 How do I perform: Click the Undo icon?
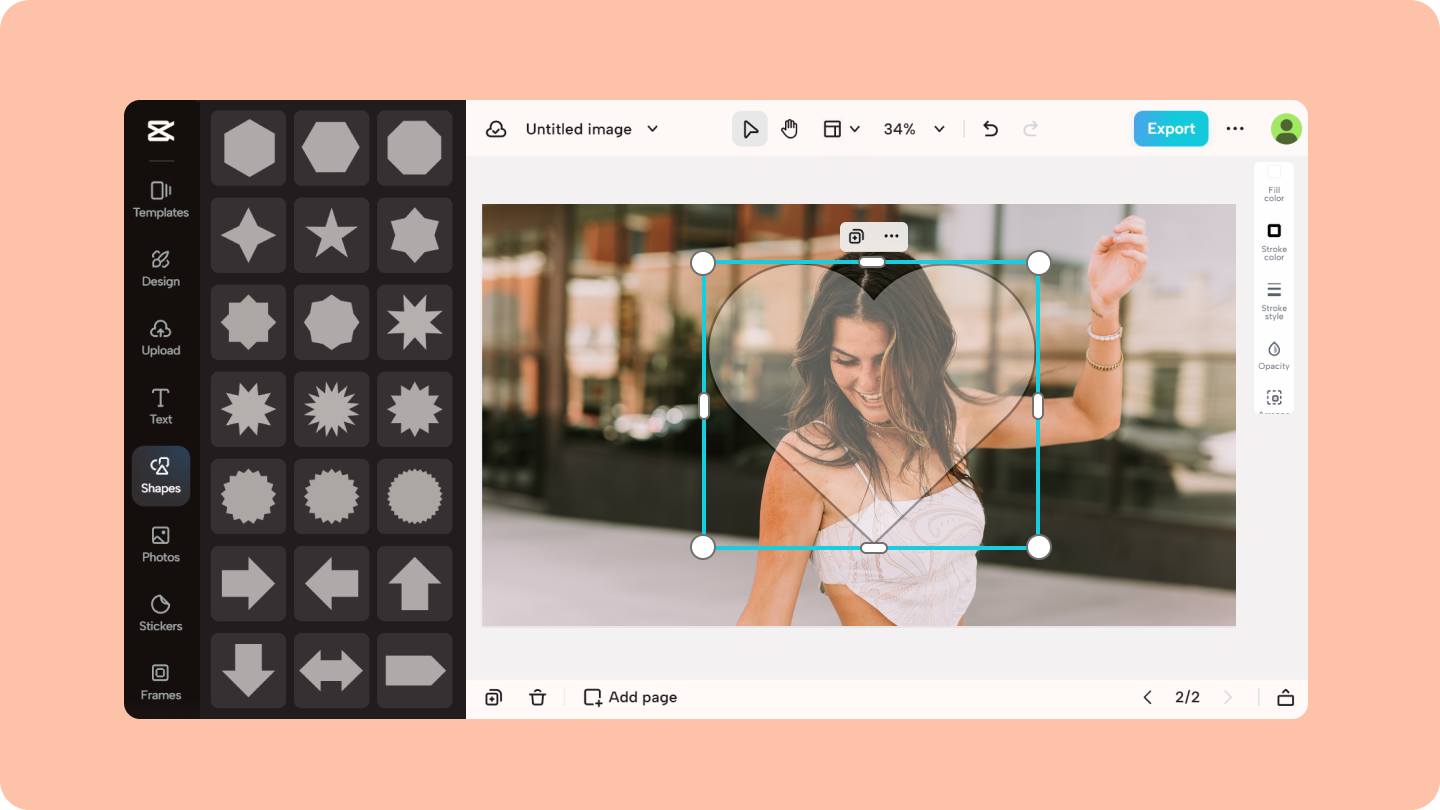[x=990, y=128]
